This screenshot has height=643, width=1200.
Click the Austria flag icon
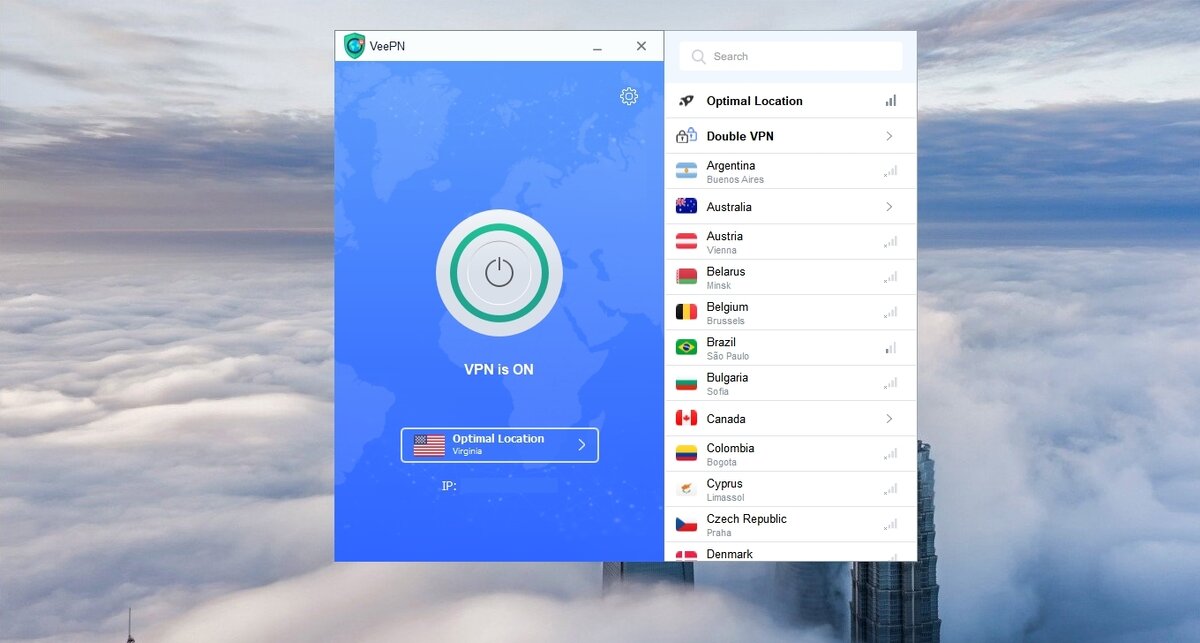(x=686, y=242)
